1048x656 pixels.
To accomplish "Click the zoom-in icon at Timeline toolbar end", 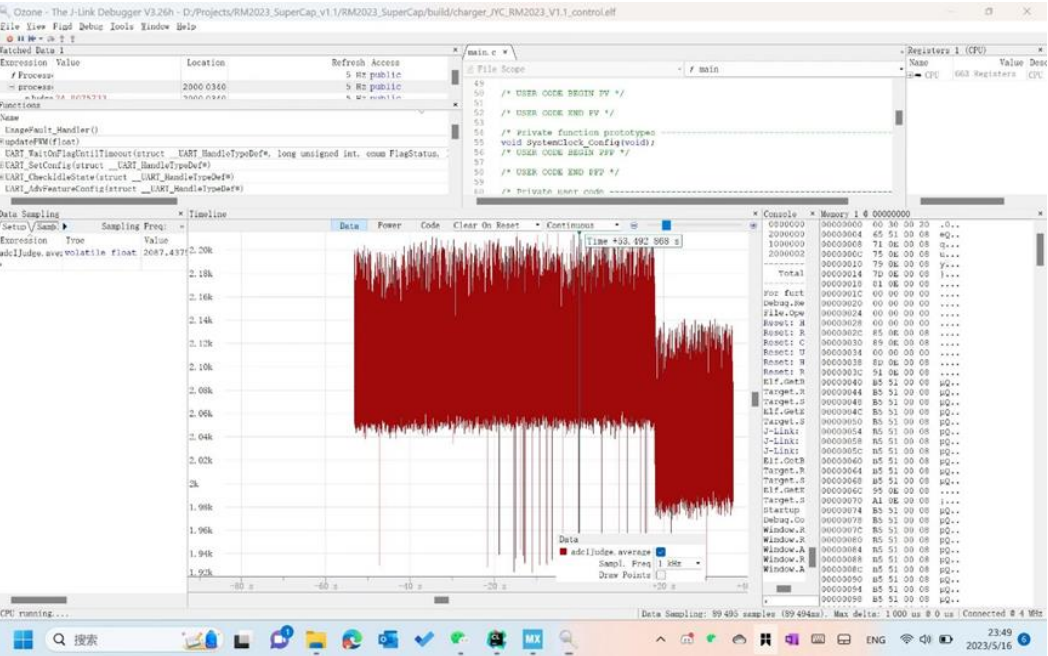I will click(753, 226).
